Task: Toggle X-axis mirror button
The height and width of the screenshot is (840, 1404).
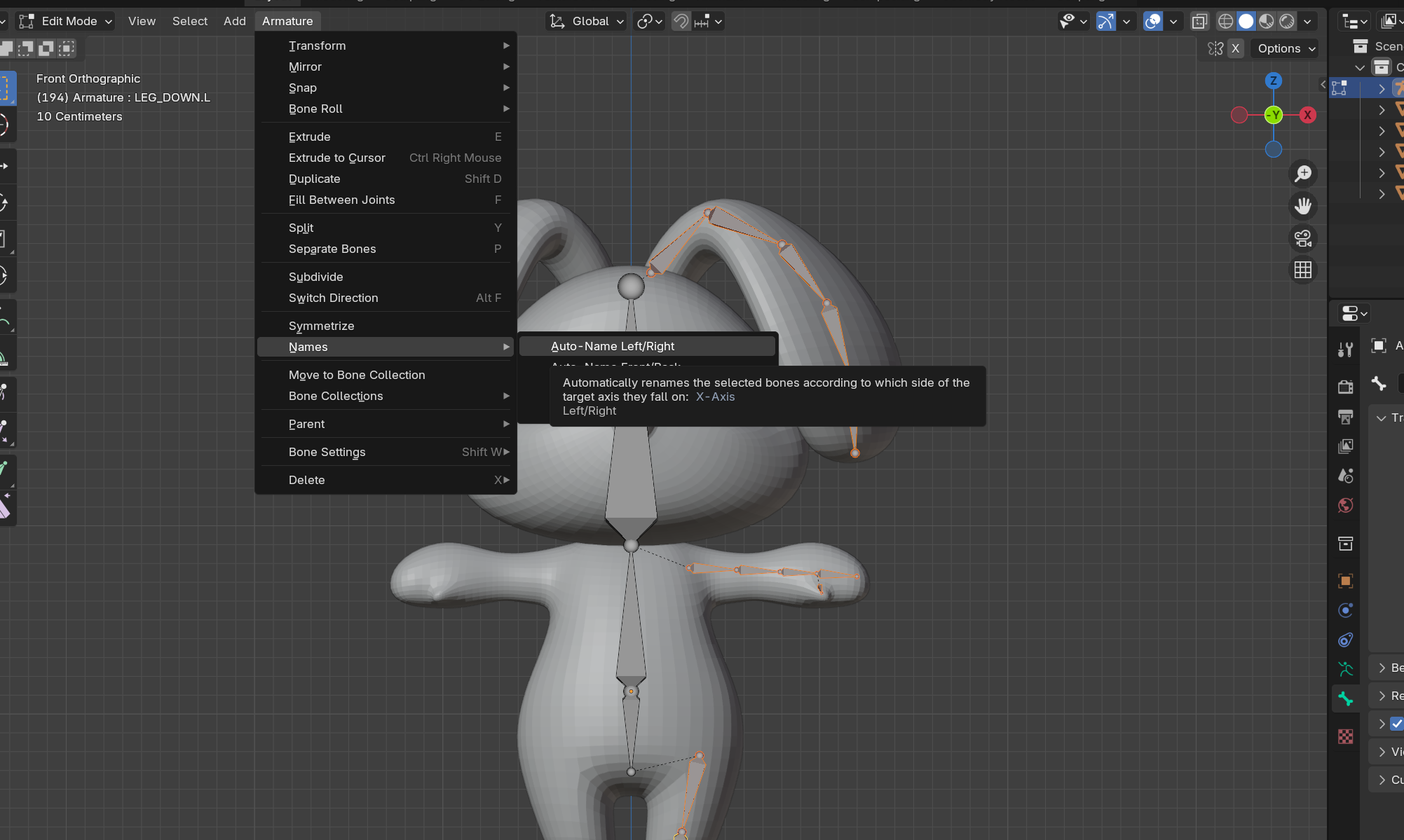Action: 1235,48
